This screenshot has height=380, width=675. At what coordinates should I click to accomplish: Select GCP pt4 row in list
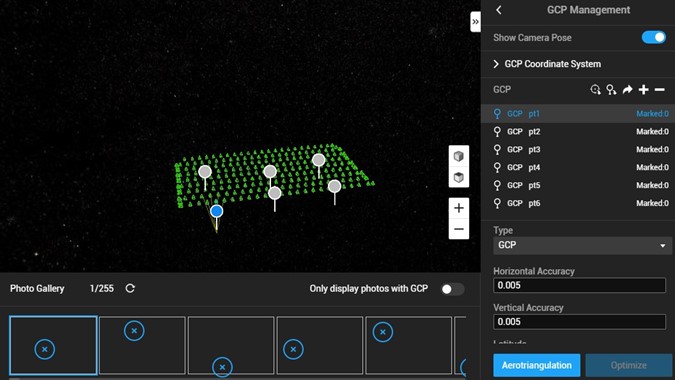pyautogui.click(x=578, y=167)
